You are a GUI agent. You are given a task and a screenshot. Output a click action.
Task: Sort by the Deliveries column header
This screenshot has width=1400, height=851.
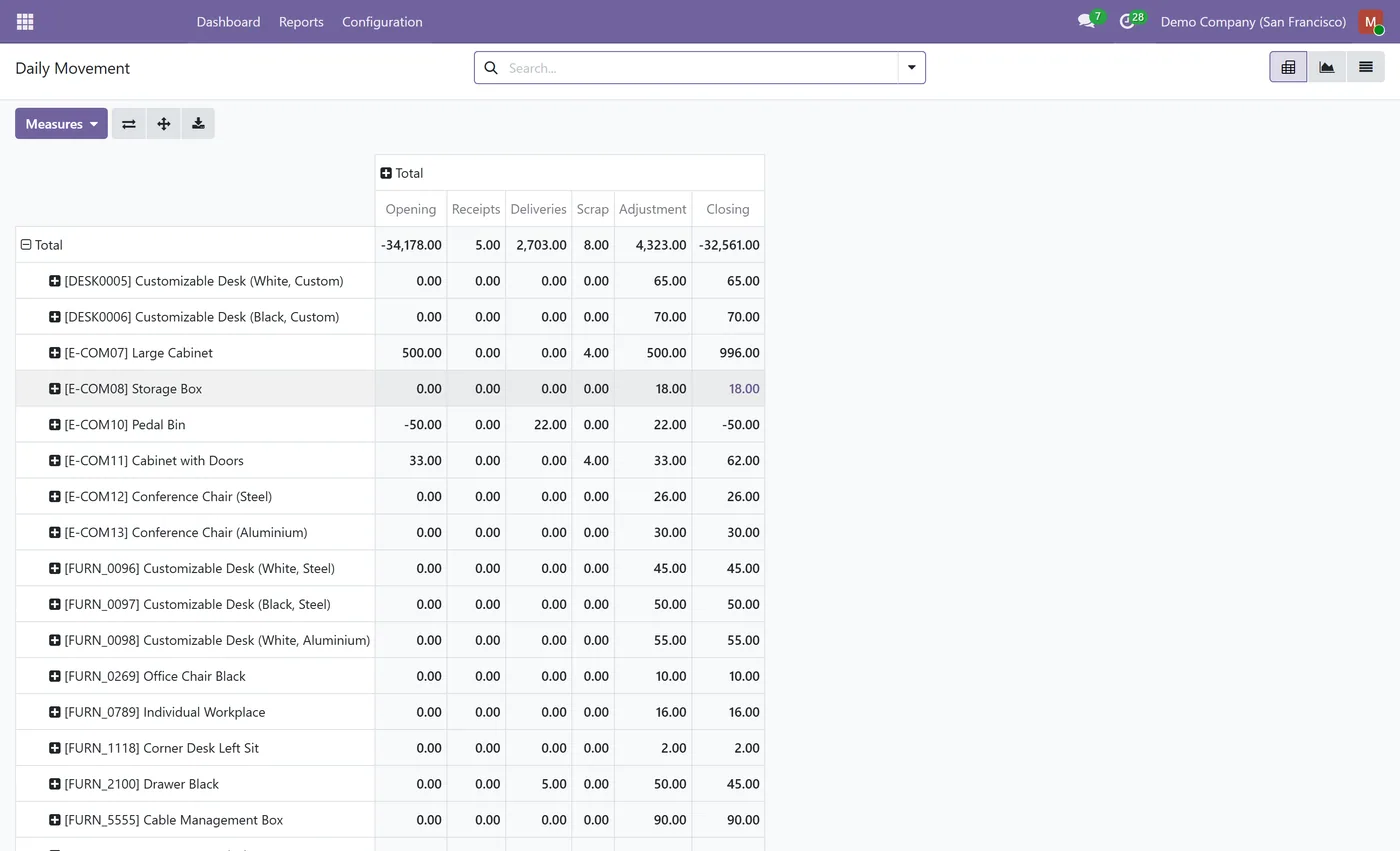[x=539, y=209]
